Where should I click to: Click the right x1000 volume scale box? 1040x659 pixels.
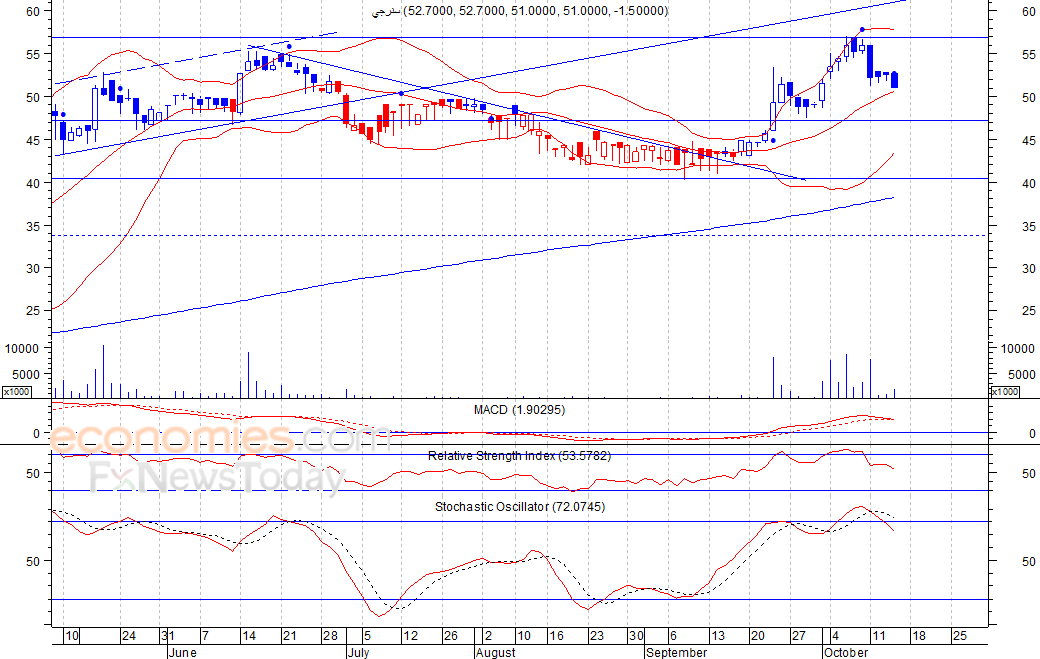coord(1004,392)
